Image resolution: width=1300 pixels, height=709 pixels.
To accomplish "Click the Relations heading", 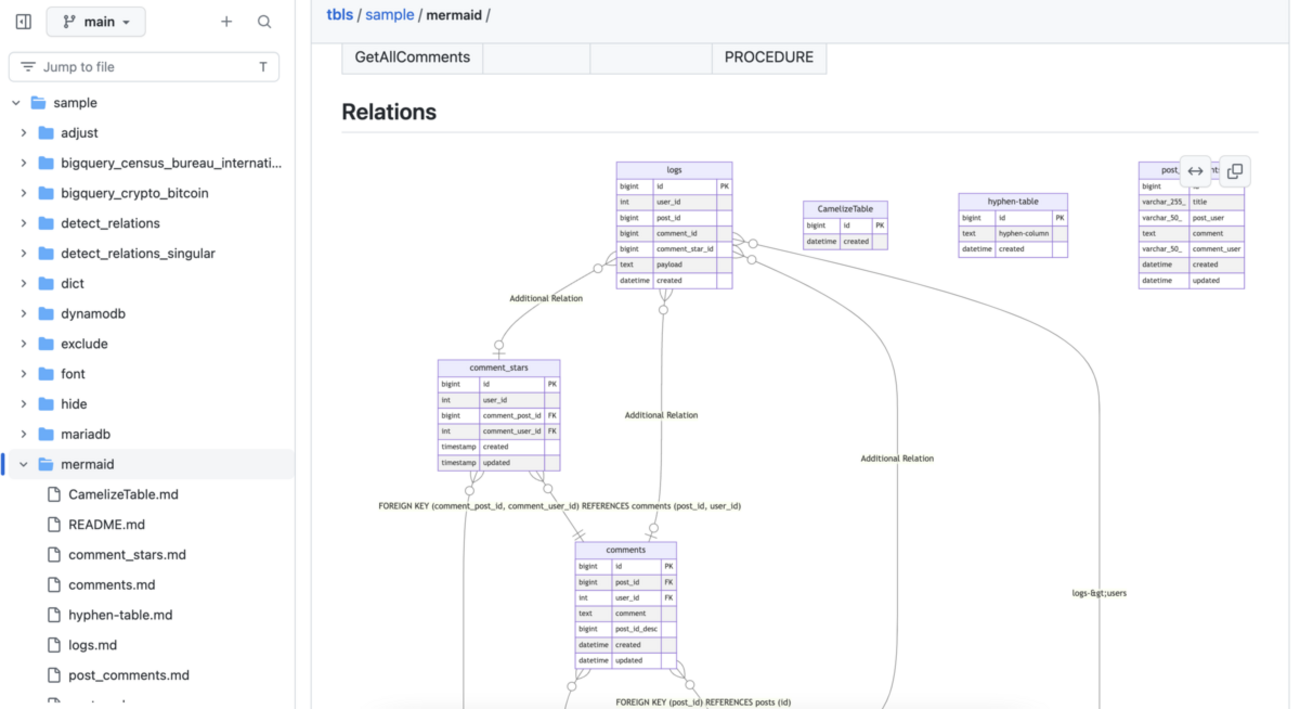I will [389, 112].
